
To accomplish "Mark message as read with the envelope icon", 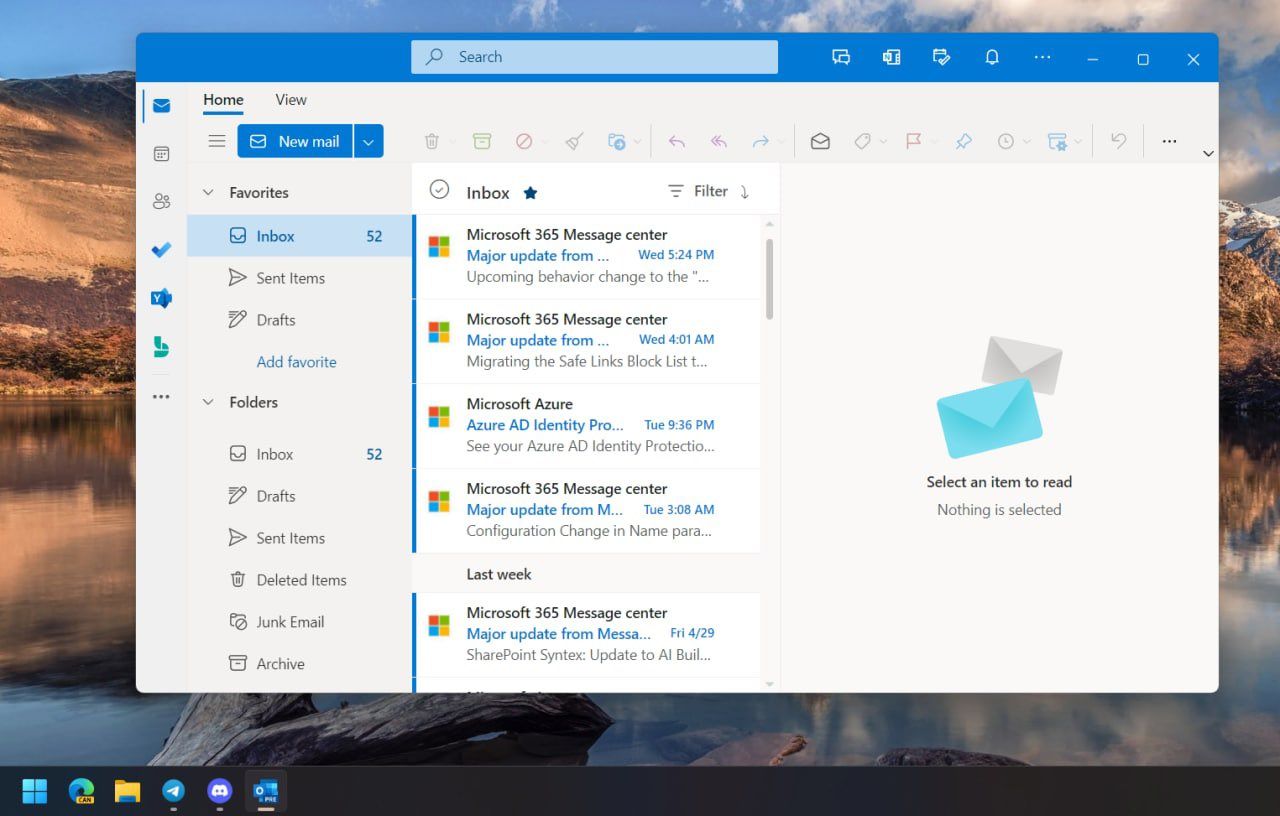I will 819,141.
